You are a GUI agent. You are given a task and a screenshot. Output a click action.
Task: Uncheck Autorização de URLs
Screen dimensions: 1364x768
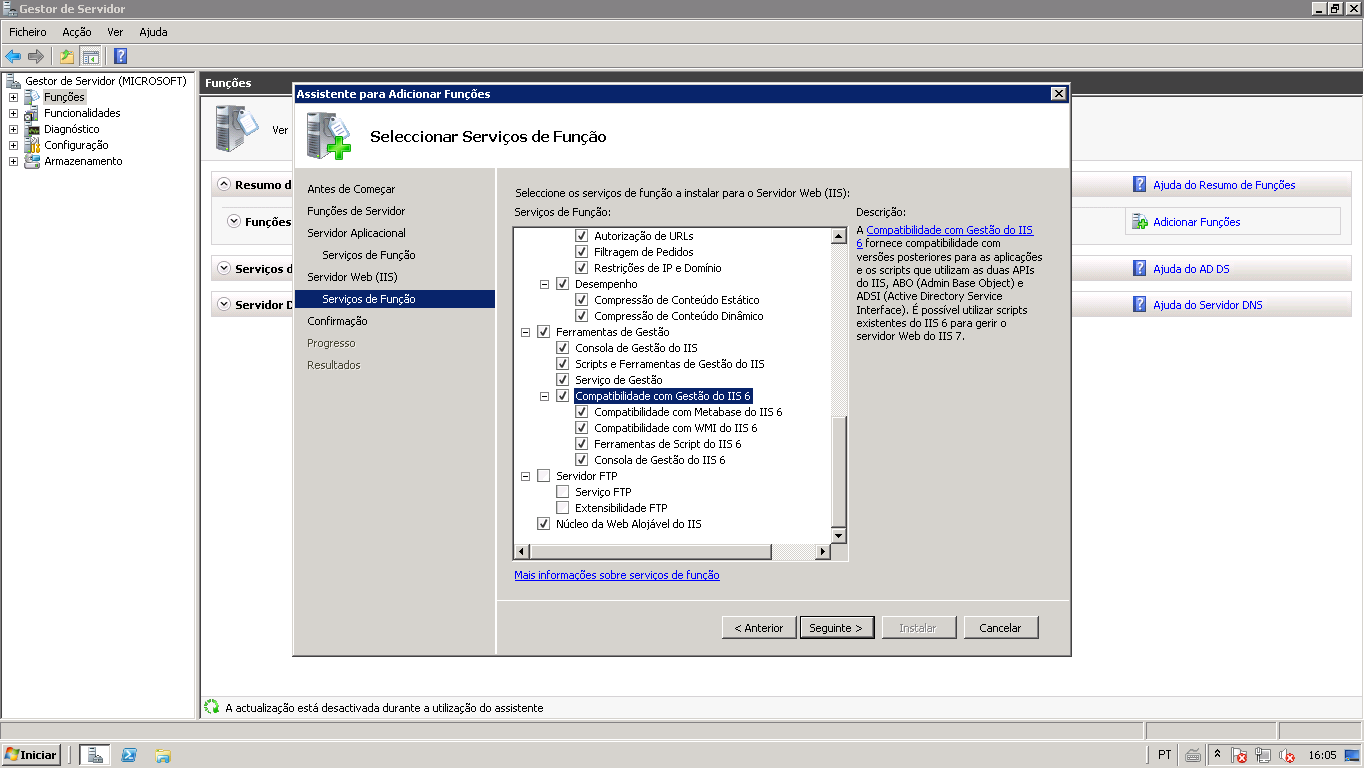click(x=581, y=236)
